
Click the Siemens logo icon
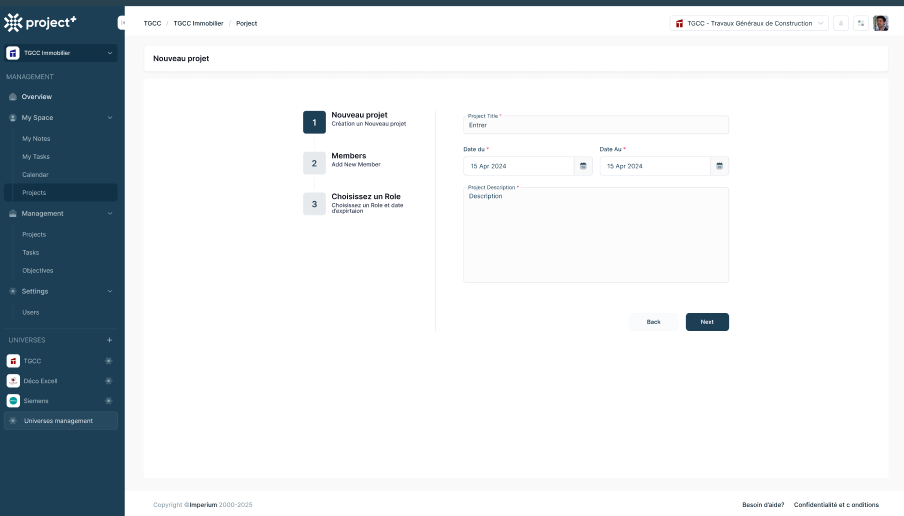click(13, 401)
